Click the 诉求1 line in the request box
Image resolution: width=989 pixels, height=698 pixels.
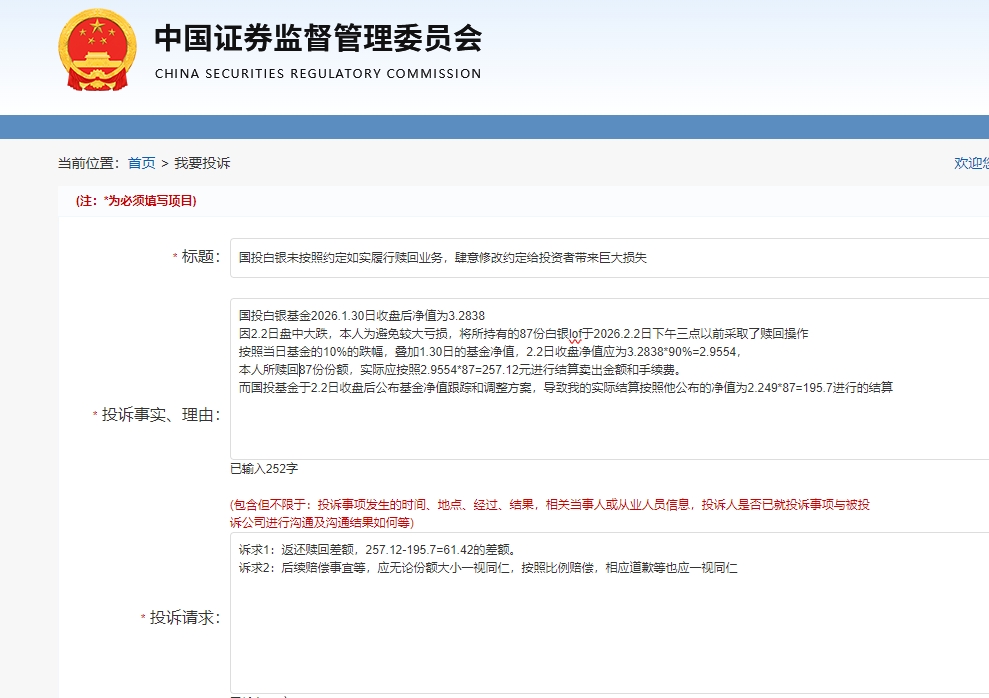pyautogui.click(x=379, y=550)
